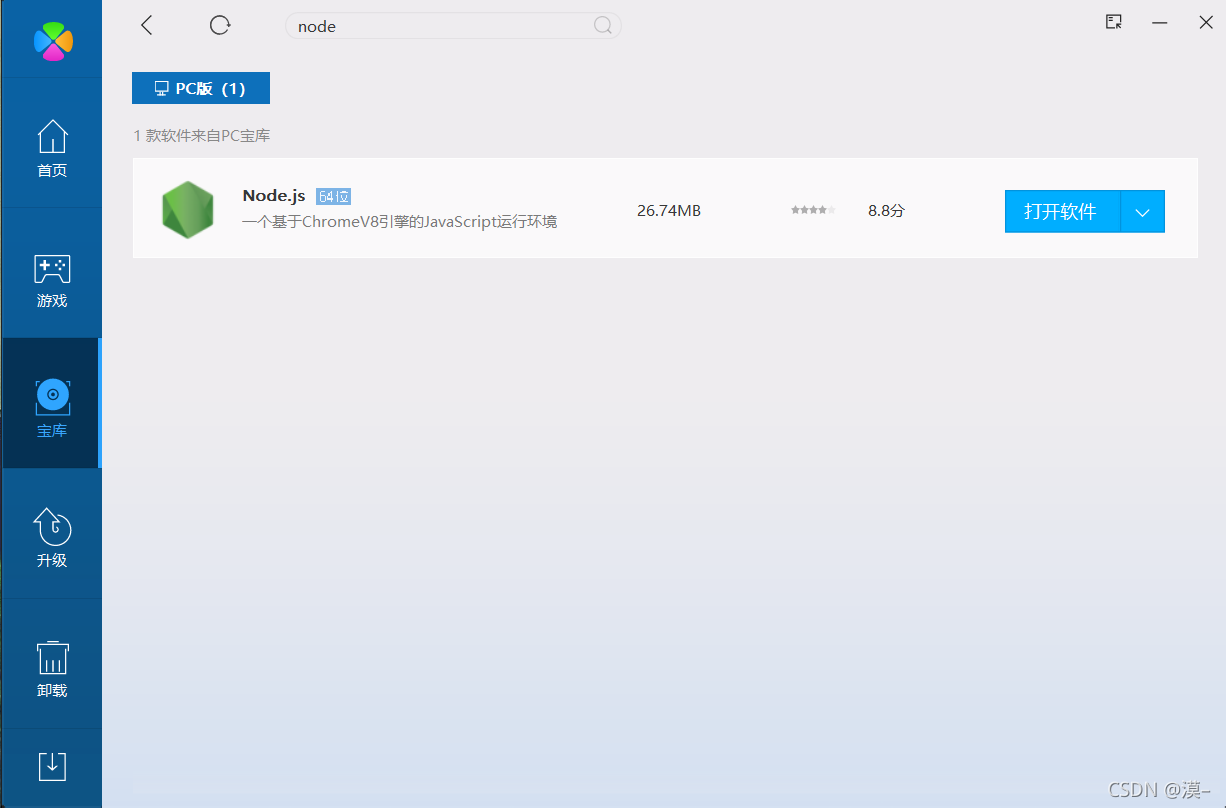This screenshot has height=808, width=1226.
Task: Minimize the software manager window
Action: pyautogui.click(x=1160, y=22)
